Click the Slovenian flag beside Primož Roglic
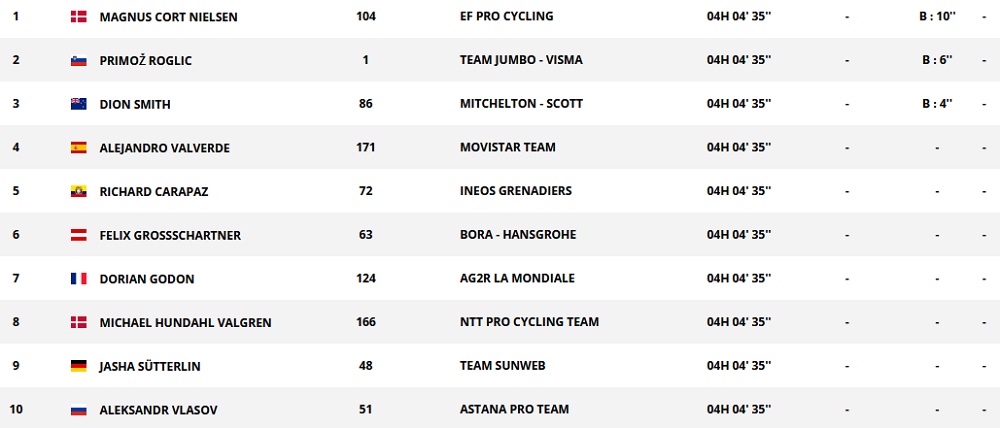This screenshot has height=428, width=1000. 78,60
